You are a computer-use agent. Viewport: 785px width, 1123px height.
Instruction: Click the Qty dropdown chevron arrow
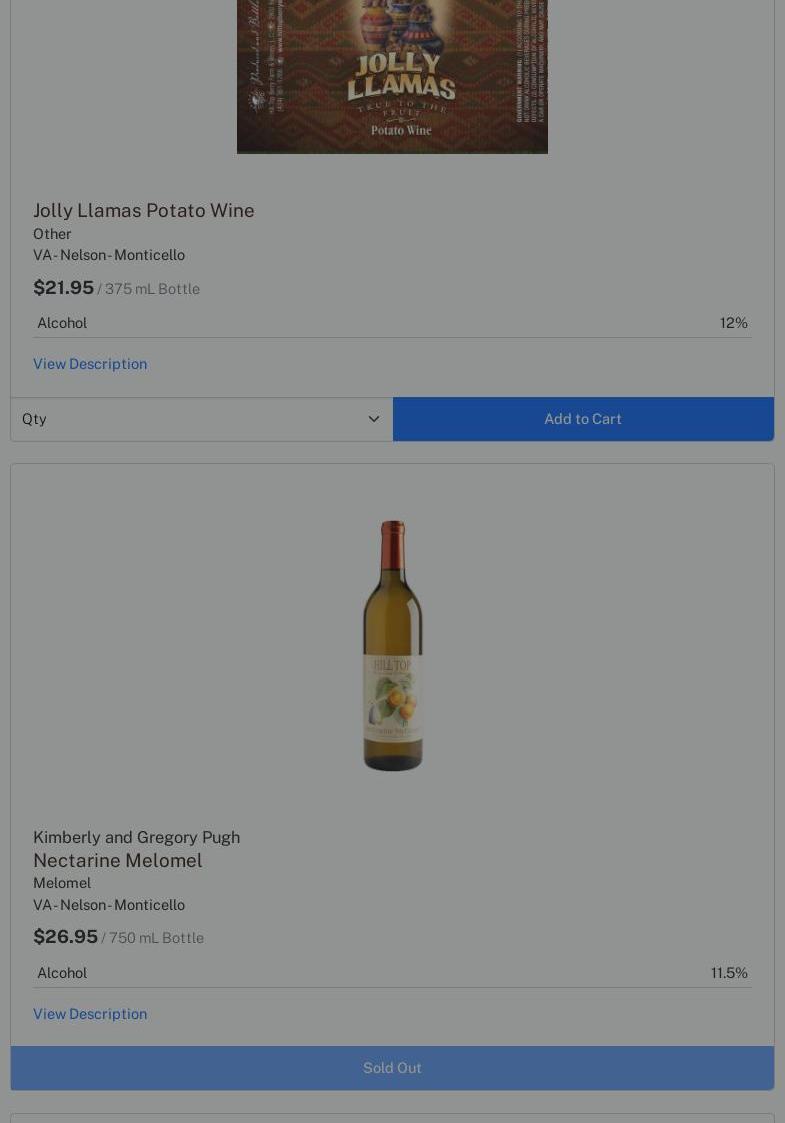click(x=374, y=419)
